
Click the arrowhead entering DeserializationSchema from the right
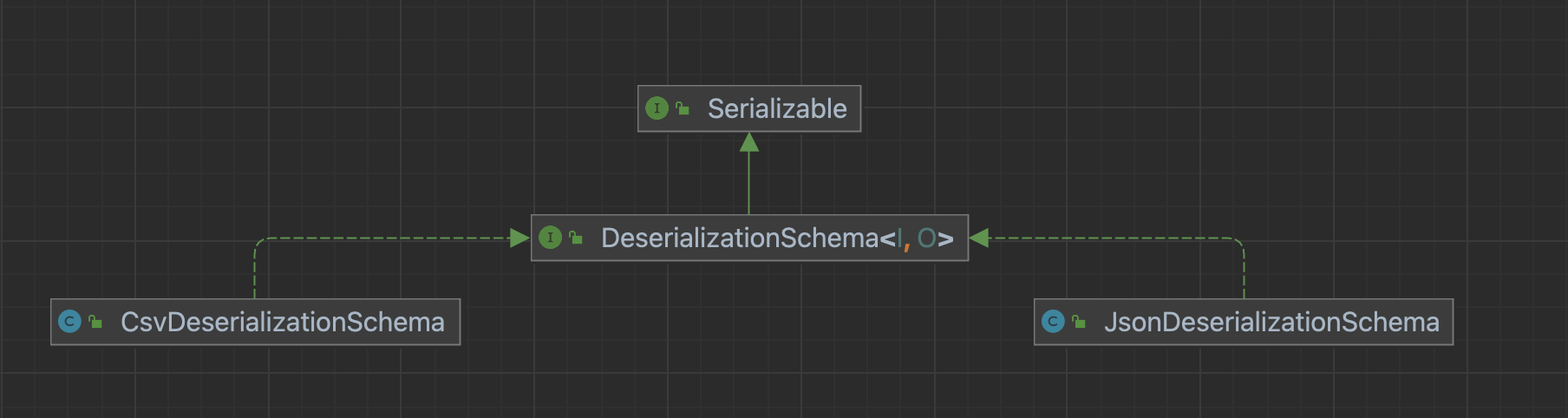[979, 238]
